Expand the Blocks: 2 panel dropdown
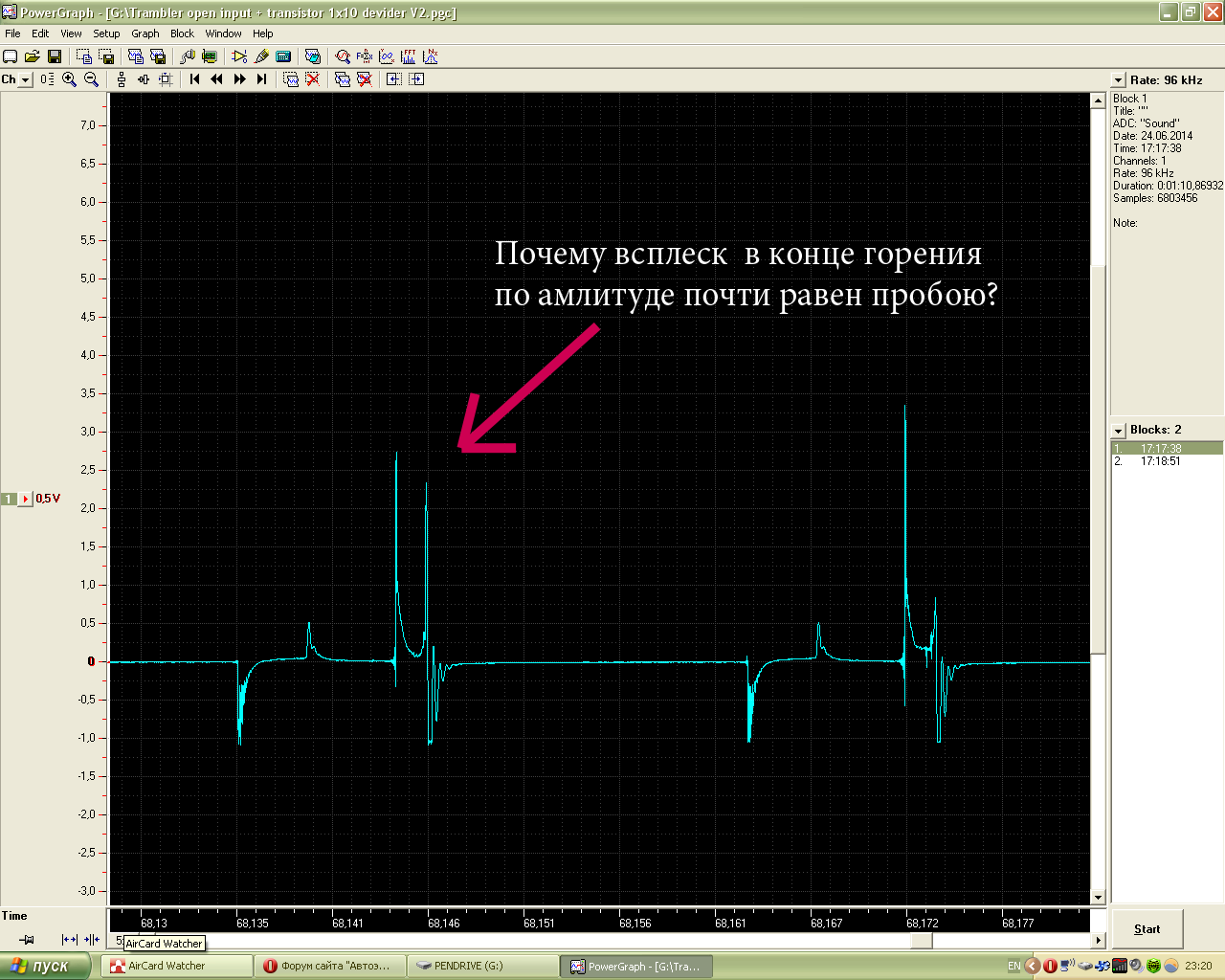This screenshot has height=980, width=1225. click(x=1118, y=431)
